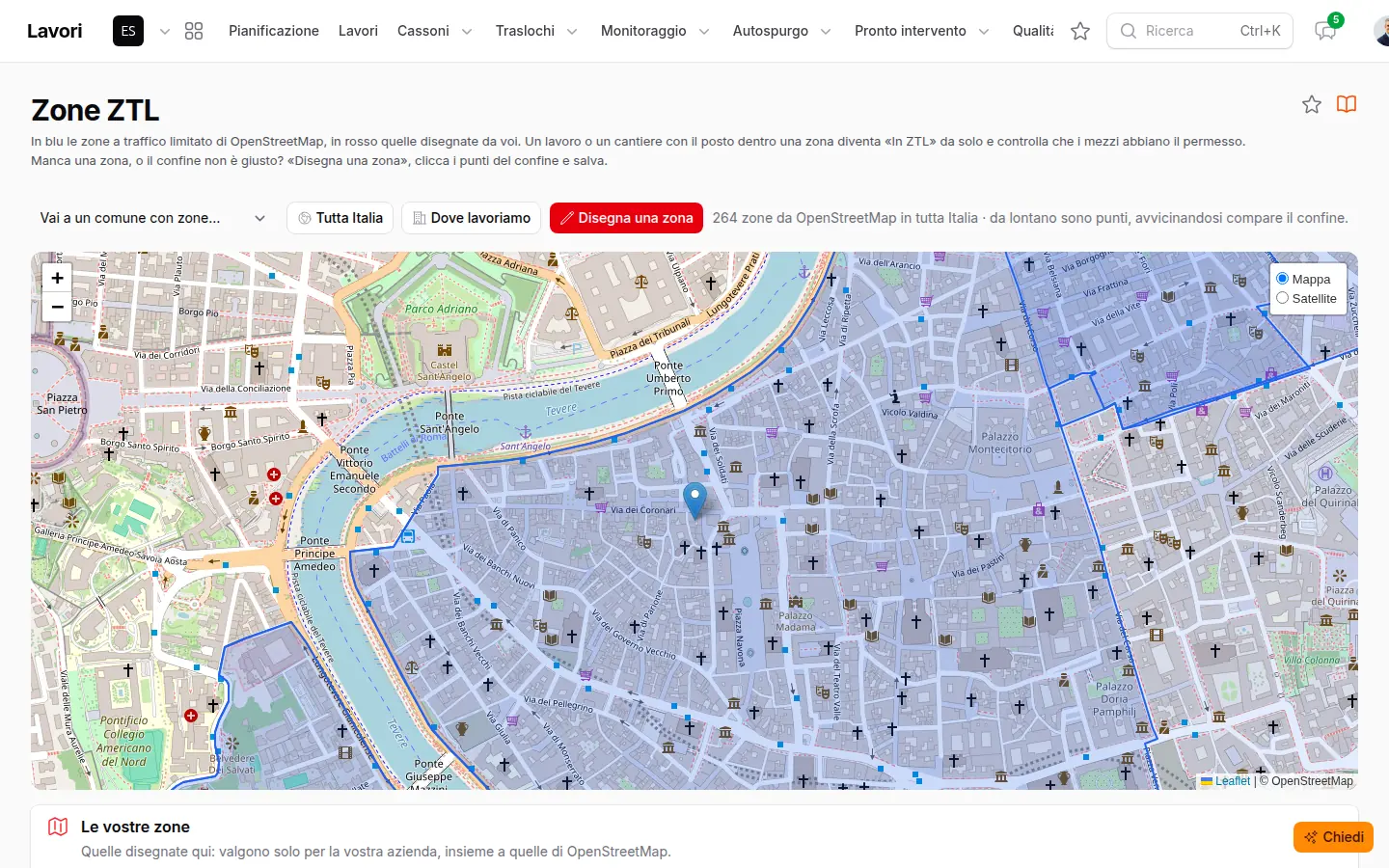Click the map icon beside Le vostre zone

tap(58, 827)
